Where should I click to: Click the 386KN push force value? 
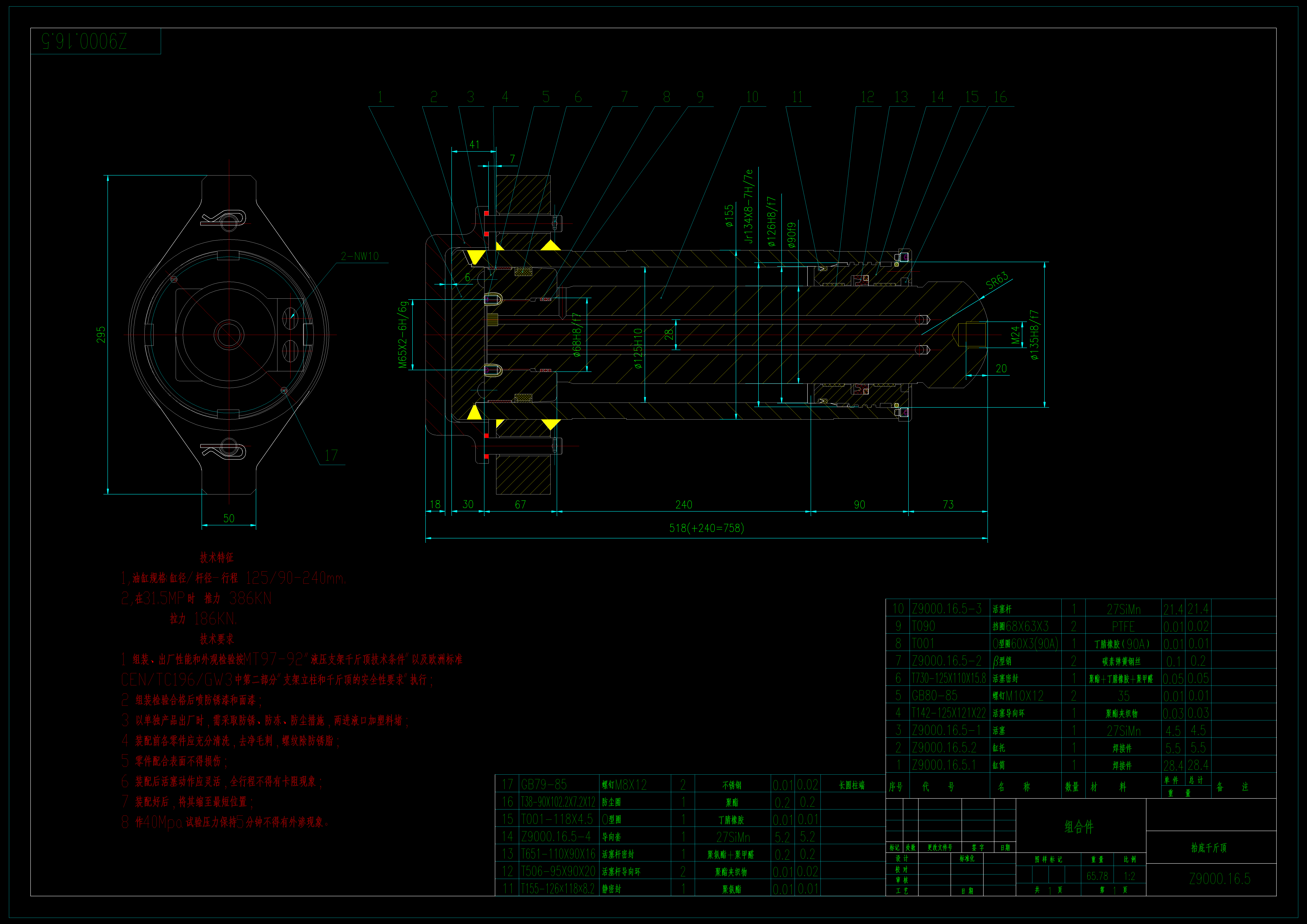coord(250,598)
